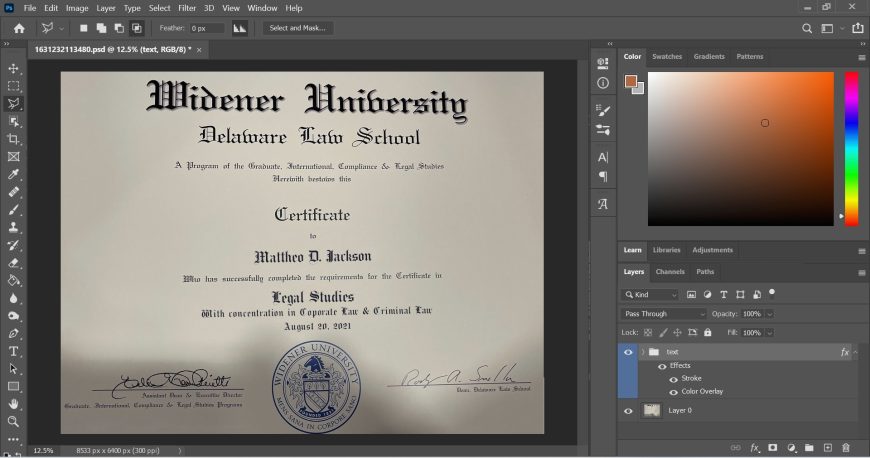
Task: Hide the Stroke effect
Action: click(674, 379)
